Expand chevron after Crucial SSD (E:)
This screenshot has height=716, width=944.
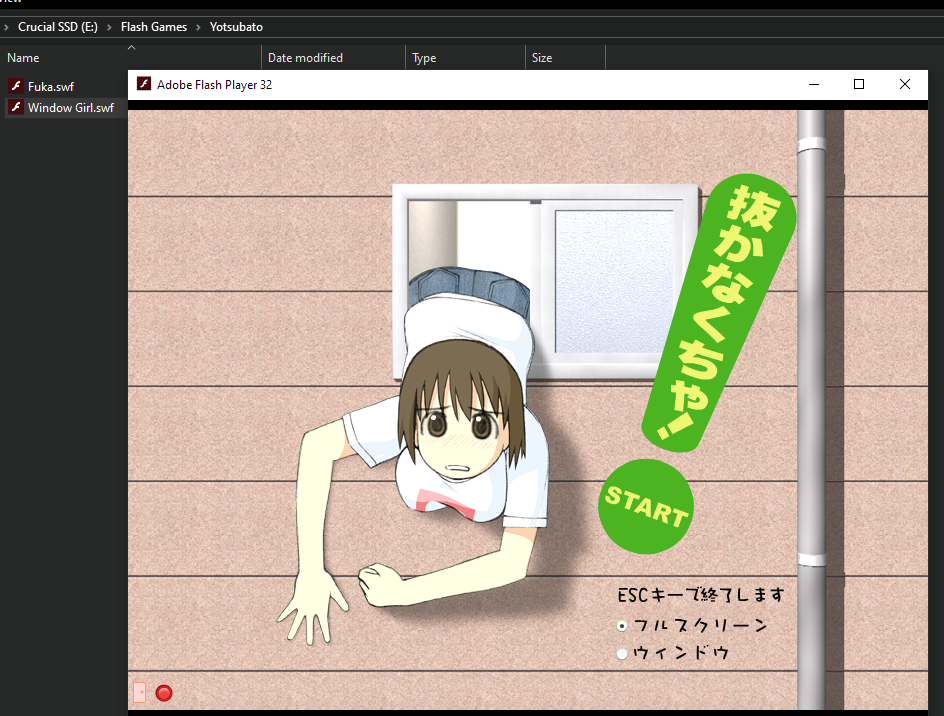pyautogui.click(x=109, y=27)
